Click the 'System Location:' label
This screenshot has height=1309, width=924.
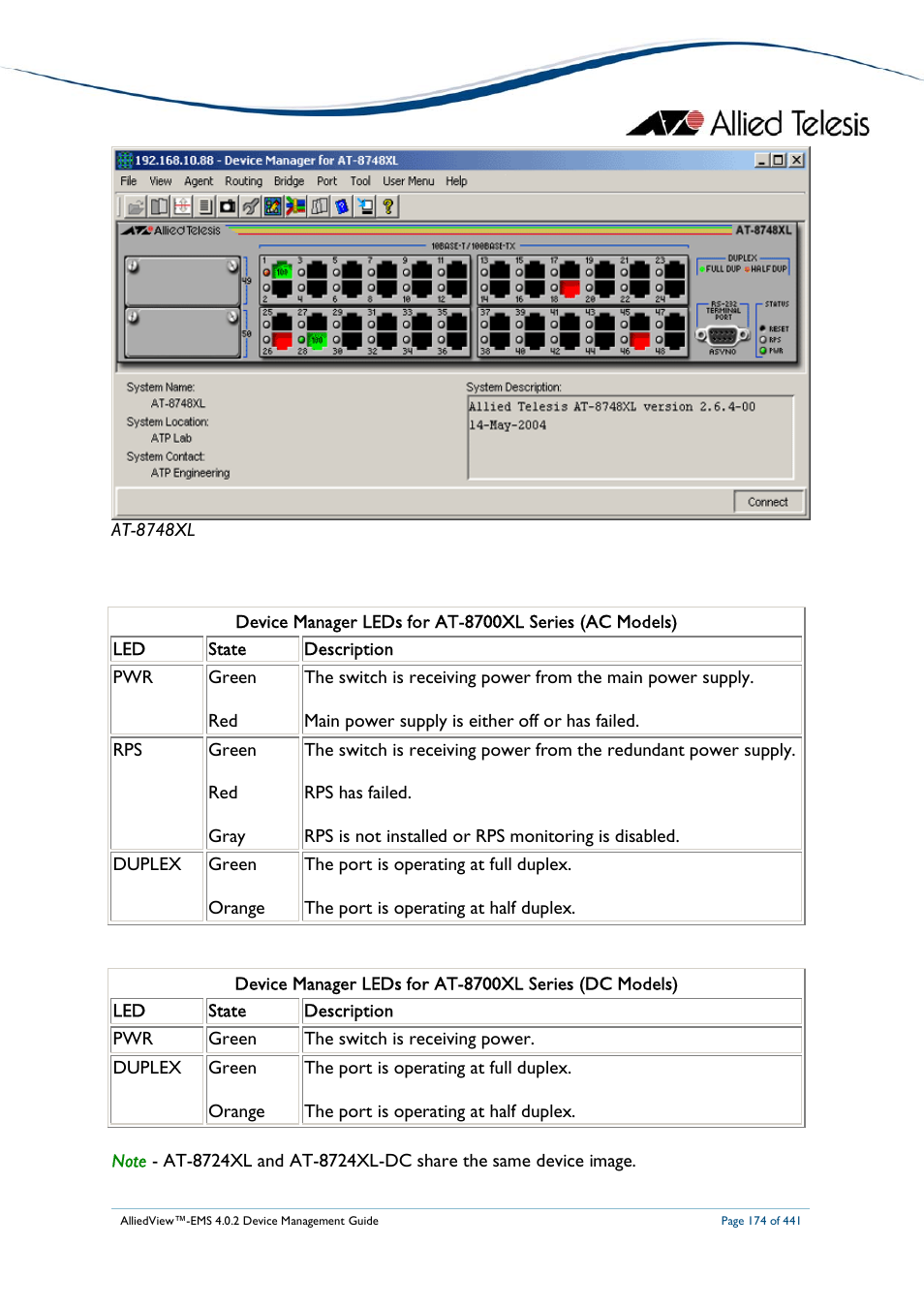pos(168,422)
